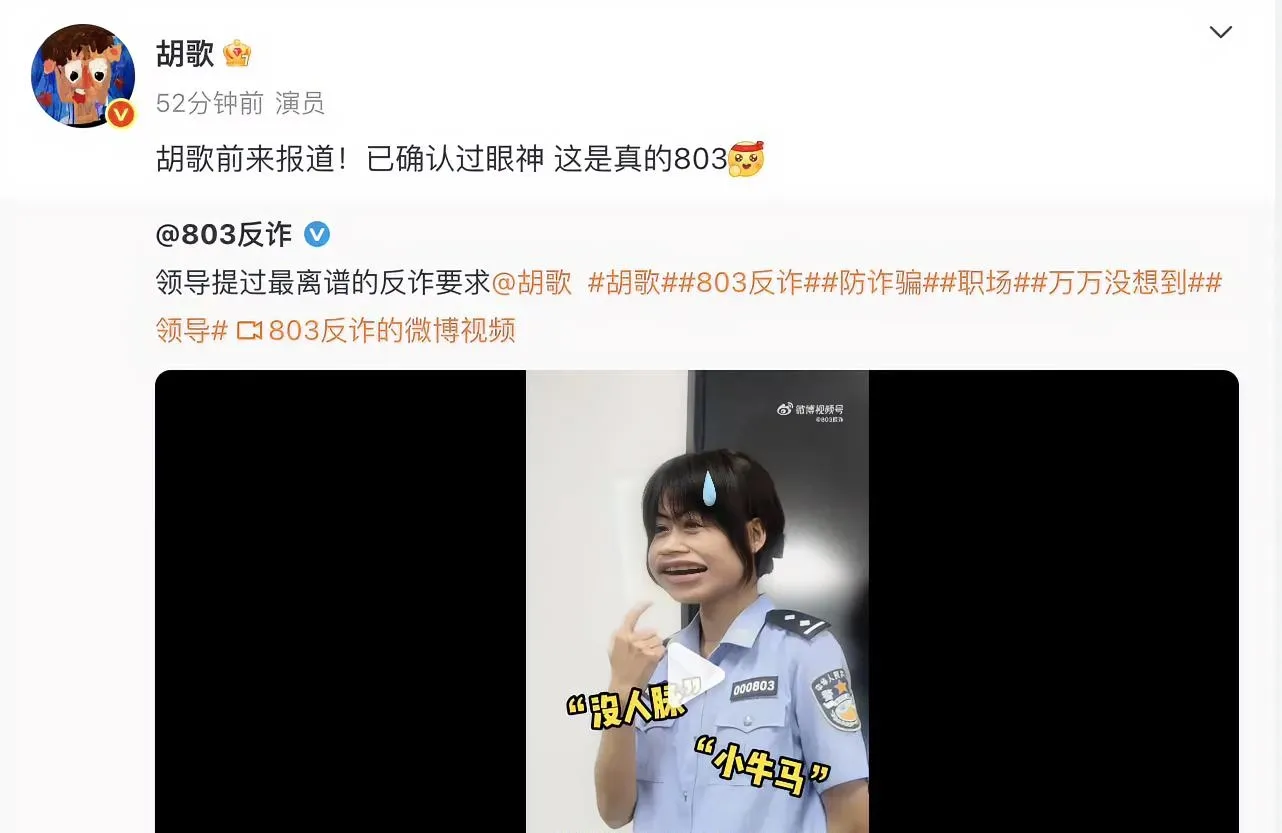This screenshot has width=1282, height=833.
Task: Open the post options chevron menu
Action: click(x=1220, y=32)
